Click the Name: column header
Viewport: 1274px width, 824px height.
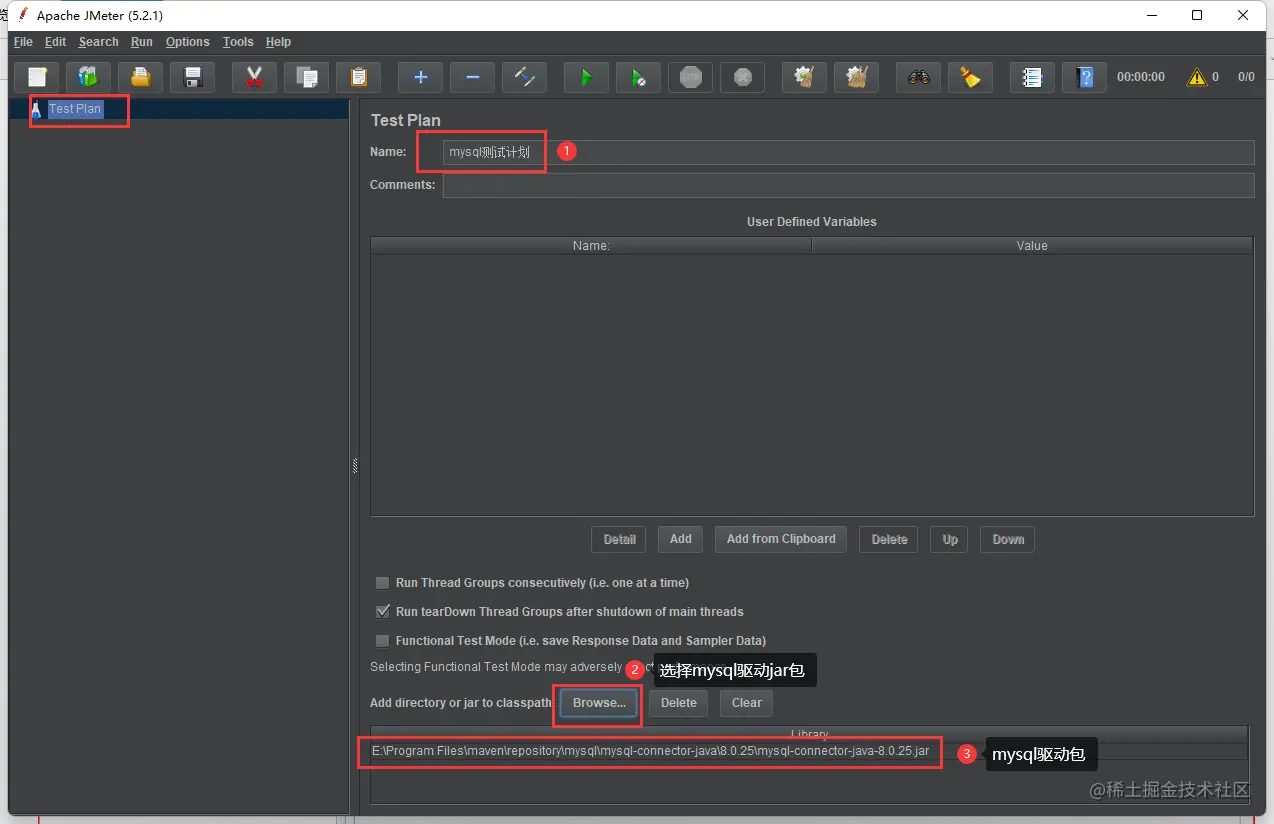click(x=591, y=245)
